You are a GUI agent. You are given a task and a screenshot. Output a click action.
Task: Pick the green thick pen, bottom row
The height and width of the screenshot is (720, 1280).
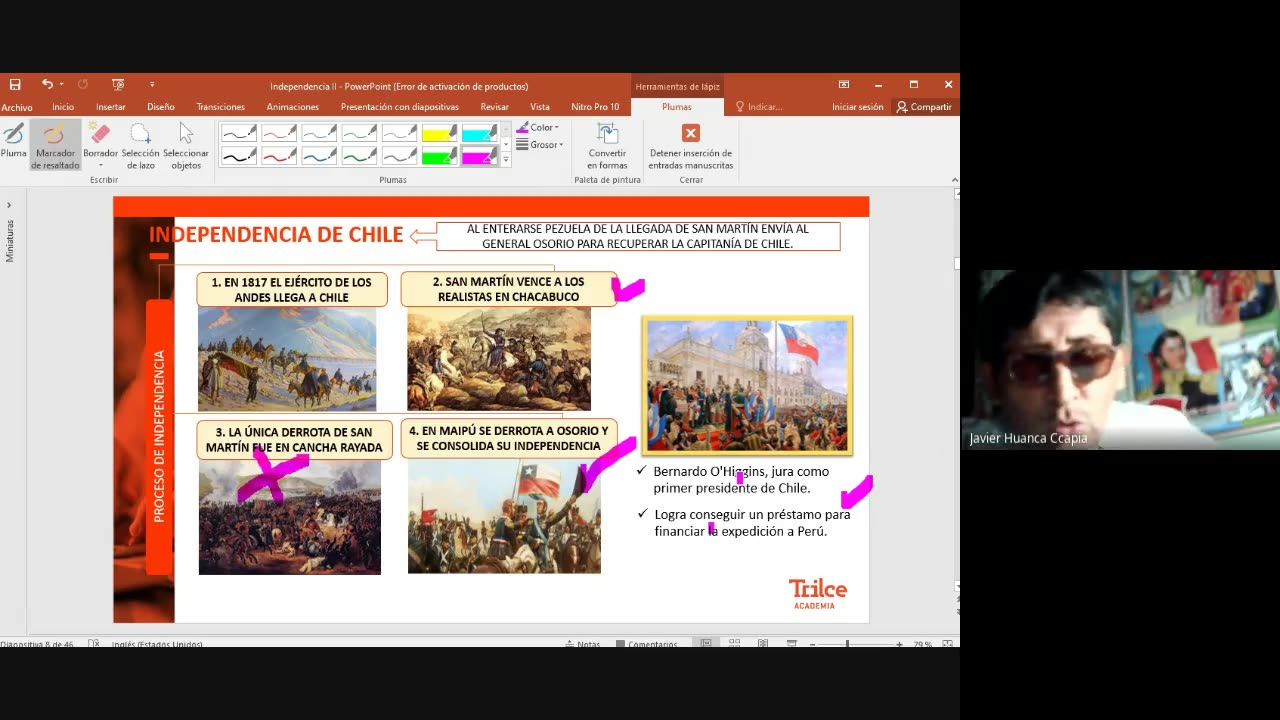pyautogui.click(x=359, y=155)
